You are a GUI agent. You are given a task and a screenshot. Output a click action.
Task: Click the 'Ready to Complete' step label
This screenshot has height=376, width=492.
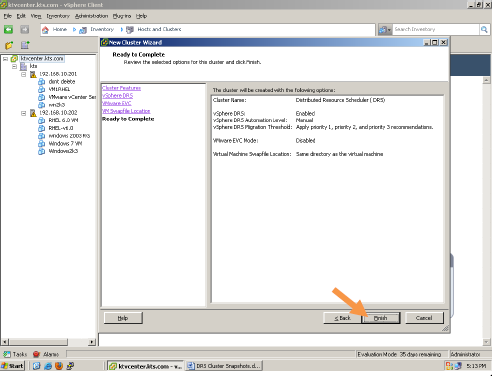pos(128,119)
